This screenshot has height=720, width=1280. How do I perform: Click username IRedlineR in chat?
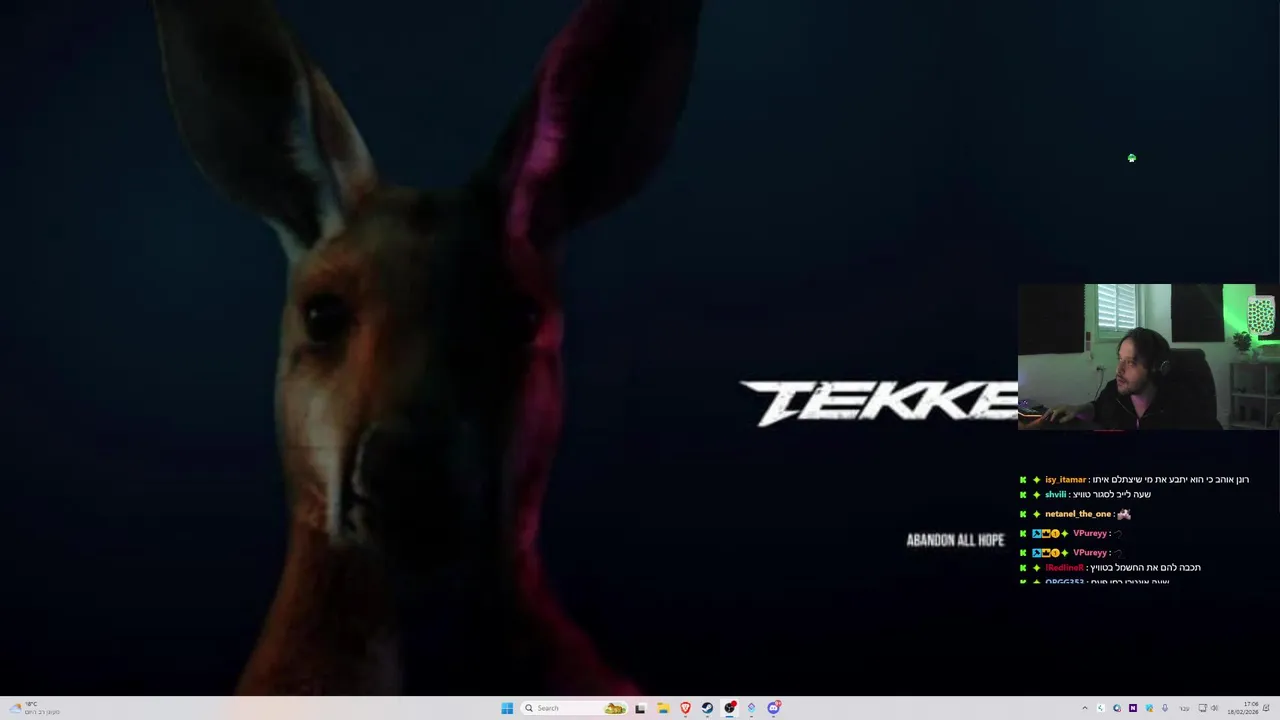click(1064, 568)
